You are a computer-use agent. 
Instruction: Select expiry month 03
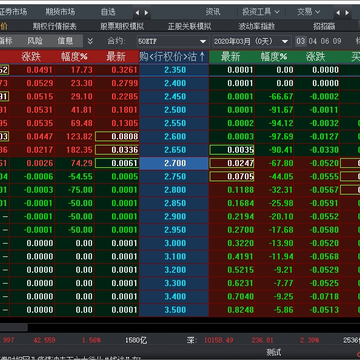[x=301, y=41]
